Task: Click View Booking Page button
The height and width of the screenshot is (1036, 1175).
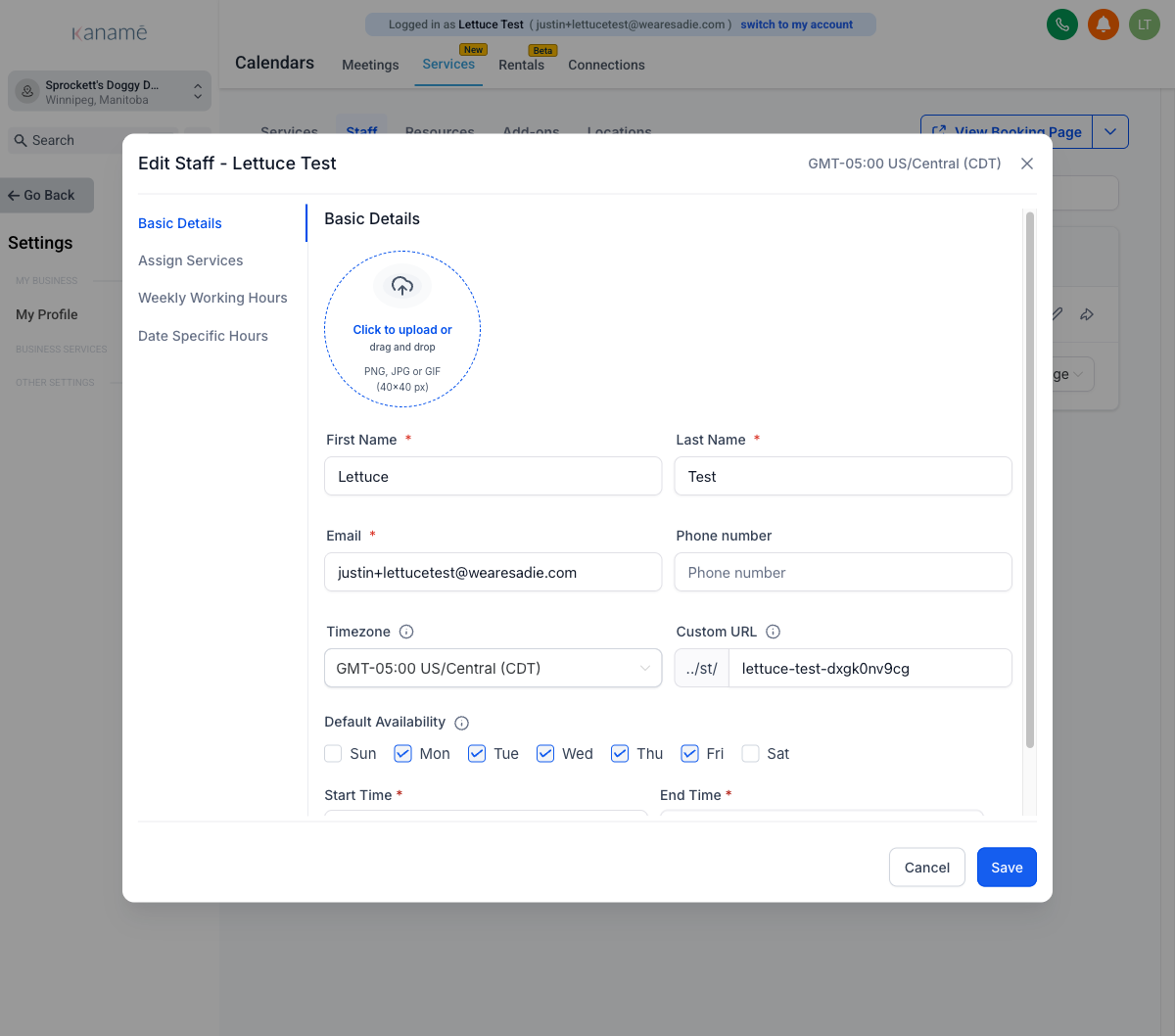Action: (x=1008, y=131)
